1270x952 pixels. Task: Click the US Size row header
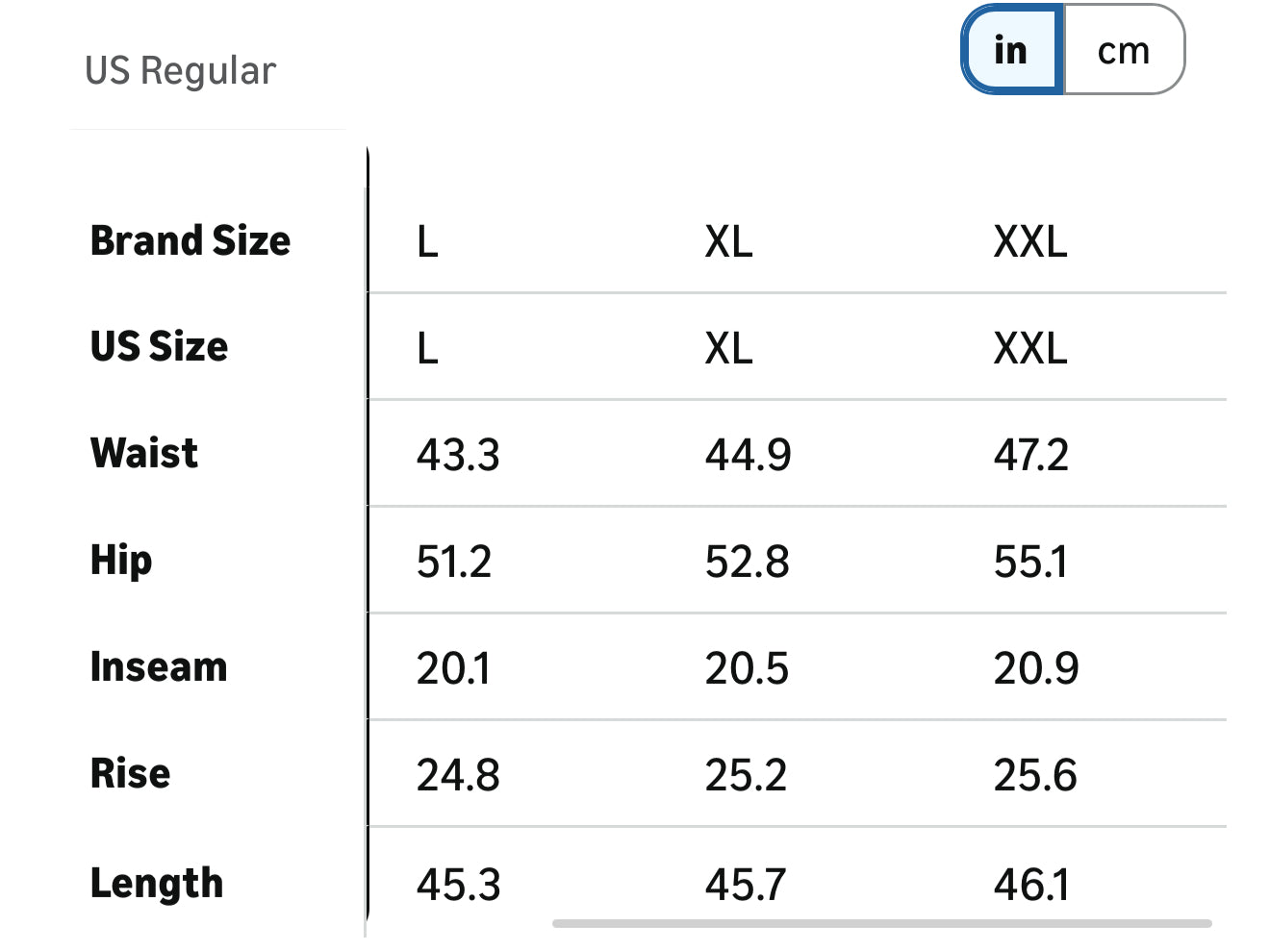pos(160,347)
